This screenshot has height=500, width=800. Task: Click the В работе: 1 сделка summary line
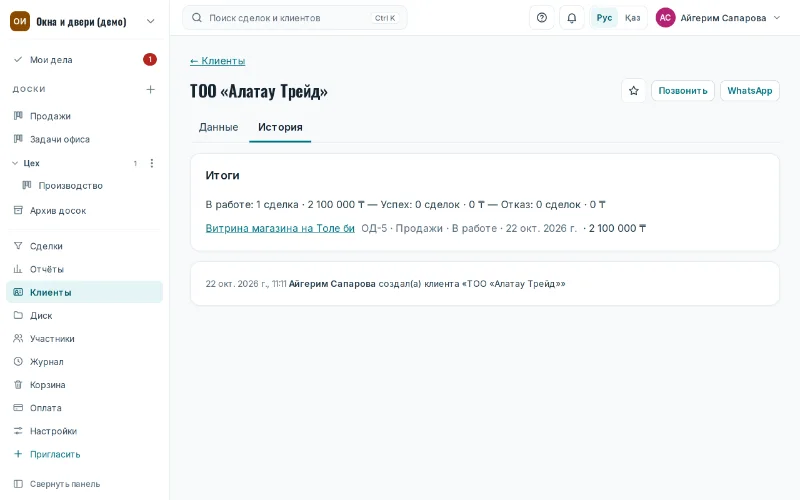[x=406, y=205]
